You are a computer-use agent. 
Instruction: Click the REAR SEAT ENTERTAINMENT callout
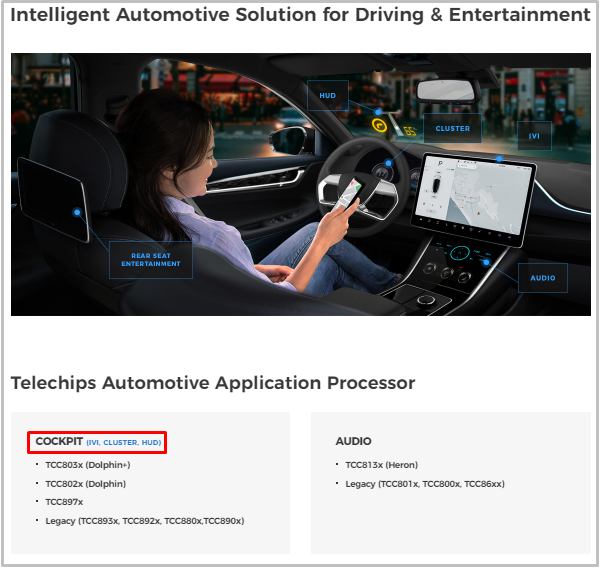point(151,260)
